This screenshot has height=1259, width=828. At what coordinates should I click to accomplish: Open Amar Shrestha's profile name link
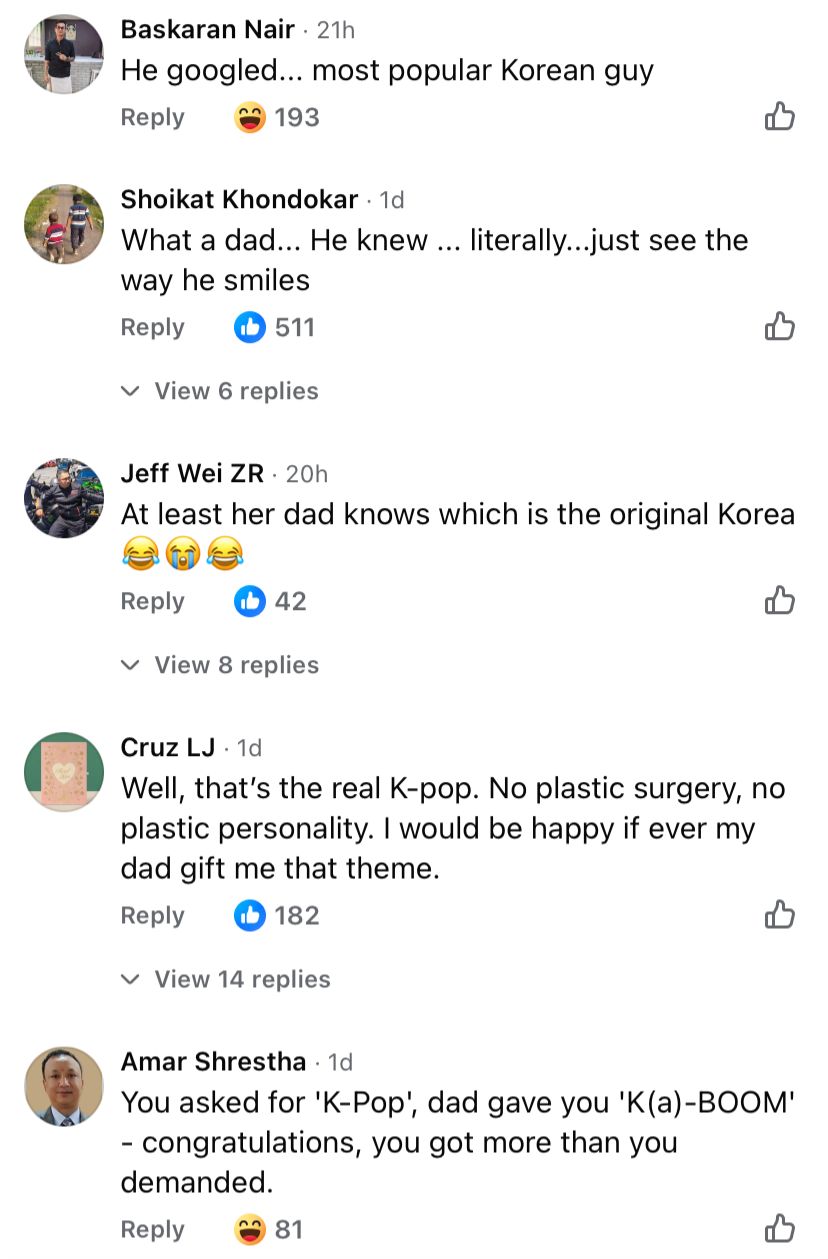click(213, 1062)
